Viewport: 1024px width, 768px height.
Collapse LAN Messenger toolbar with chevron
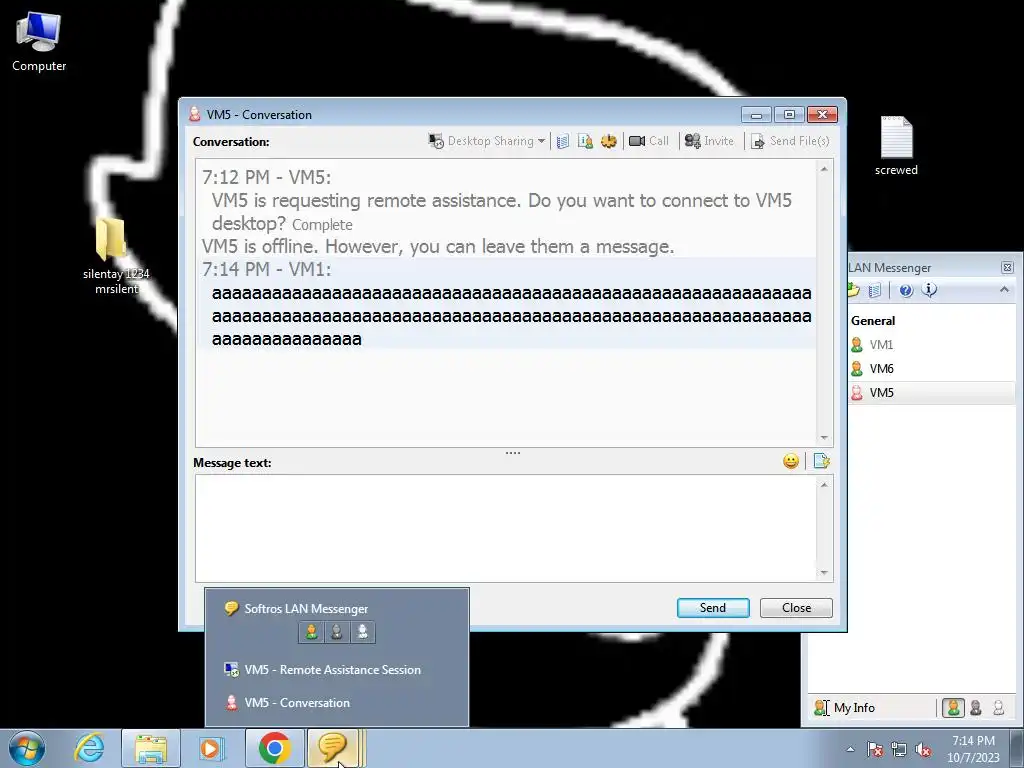[x=1004, y=289]
